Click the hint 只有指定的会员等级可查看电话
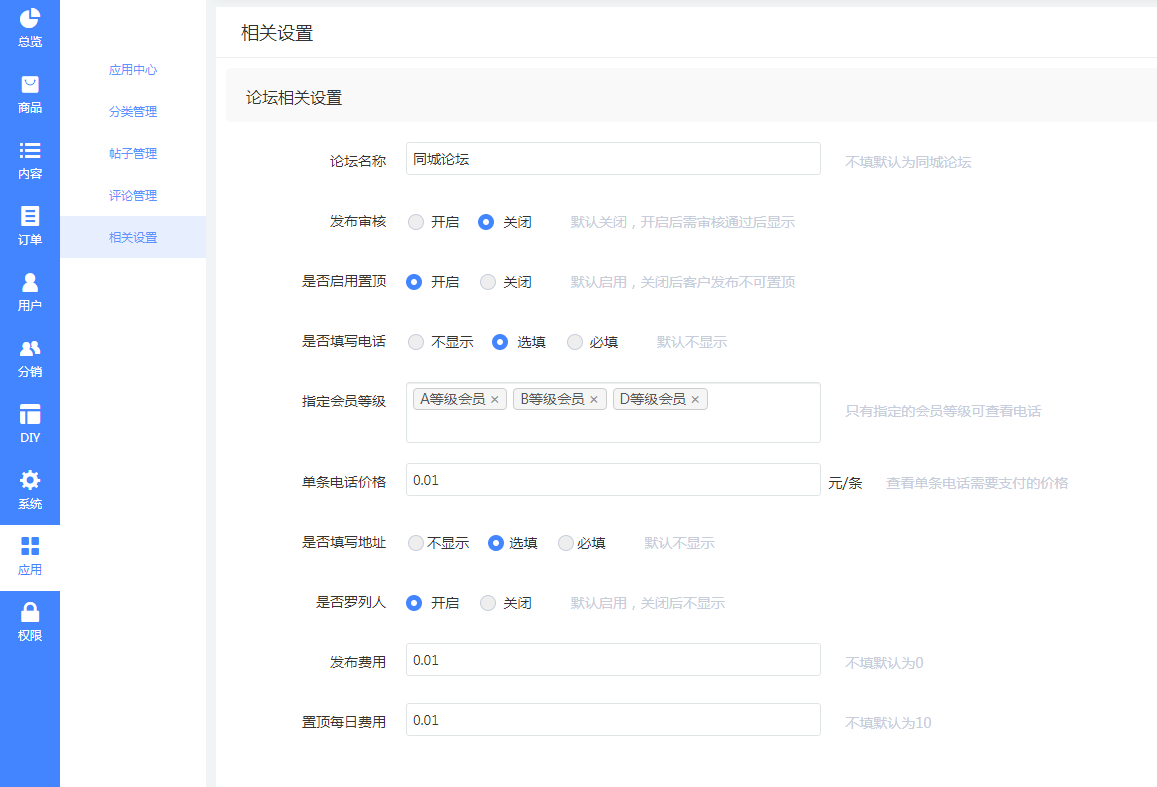The image size is (1157, 787). coord(943,412)
